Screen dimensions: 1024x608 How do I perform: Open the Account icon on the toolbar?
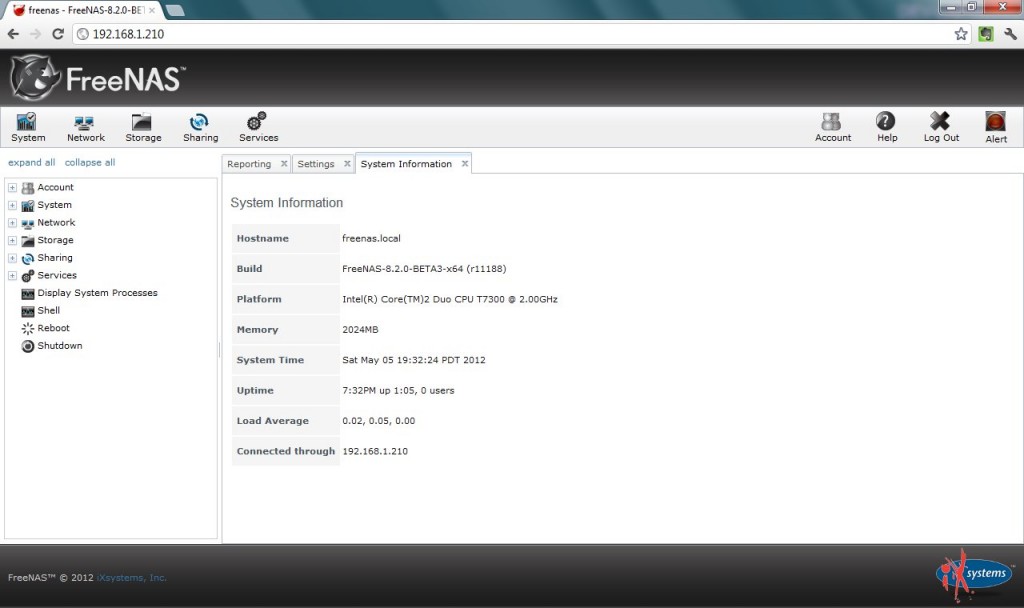[x=833, y=125]
